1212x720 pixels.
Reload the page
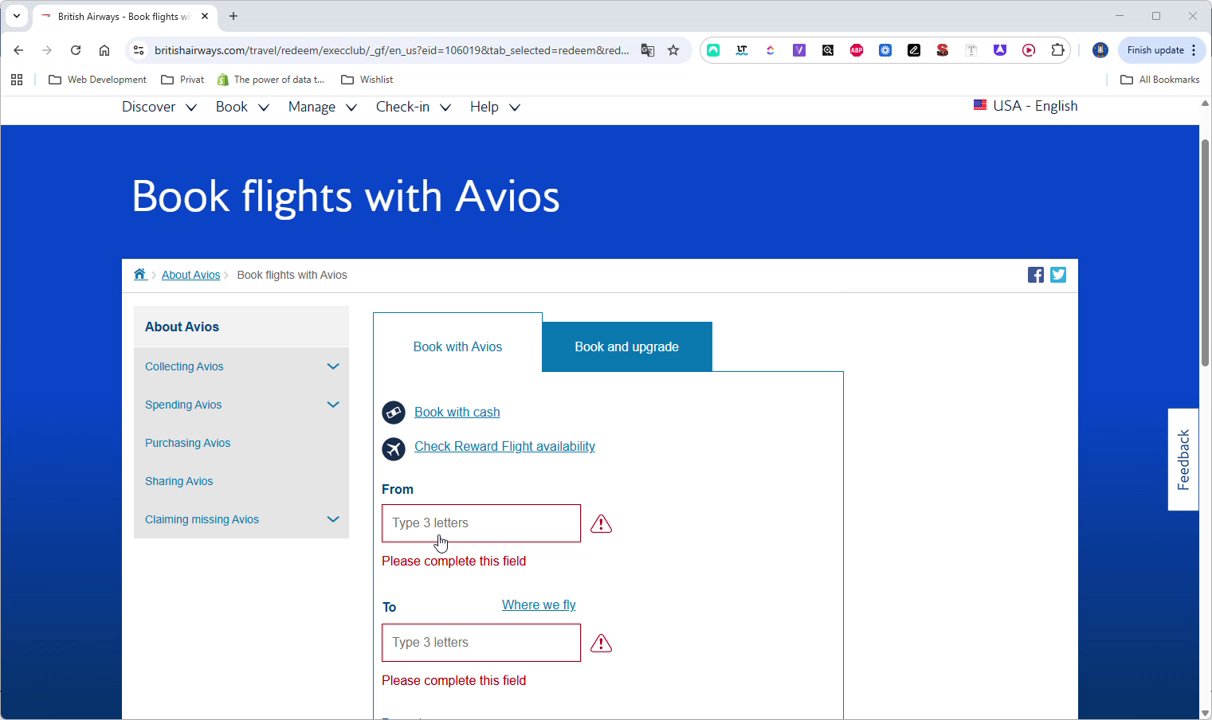75,50
